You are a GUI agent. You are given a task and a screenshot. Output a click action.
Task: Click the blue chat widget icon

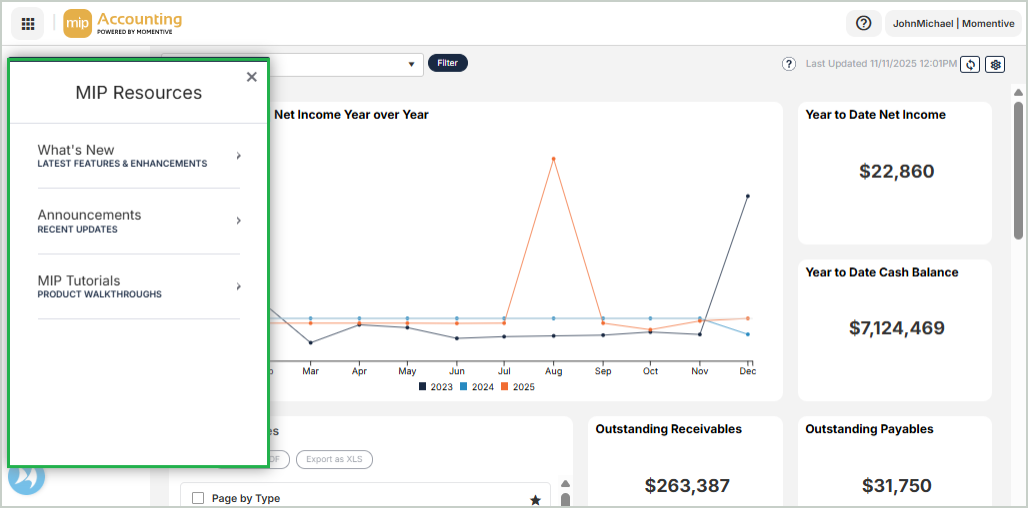pyautogui.click(x=27, y=478)
